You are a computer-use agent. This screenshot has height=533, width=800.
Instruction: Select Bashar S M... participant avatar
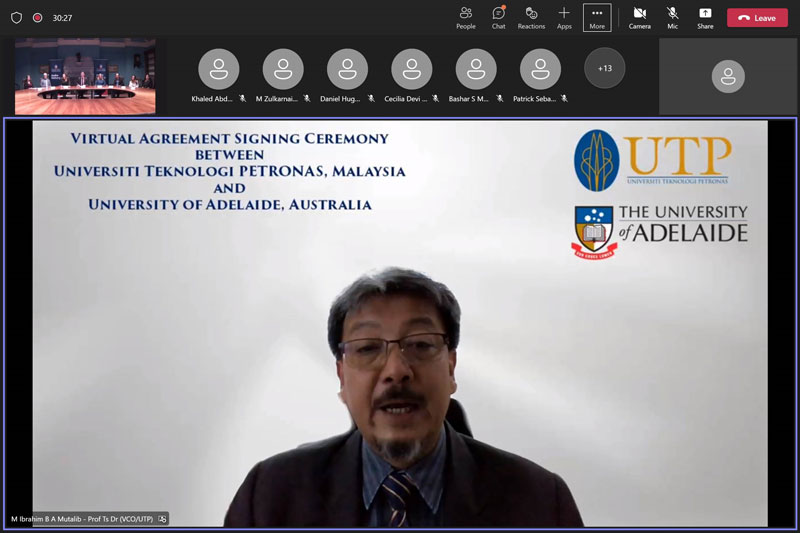[476, 69]
